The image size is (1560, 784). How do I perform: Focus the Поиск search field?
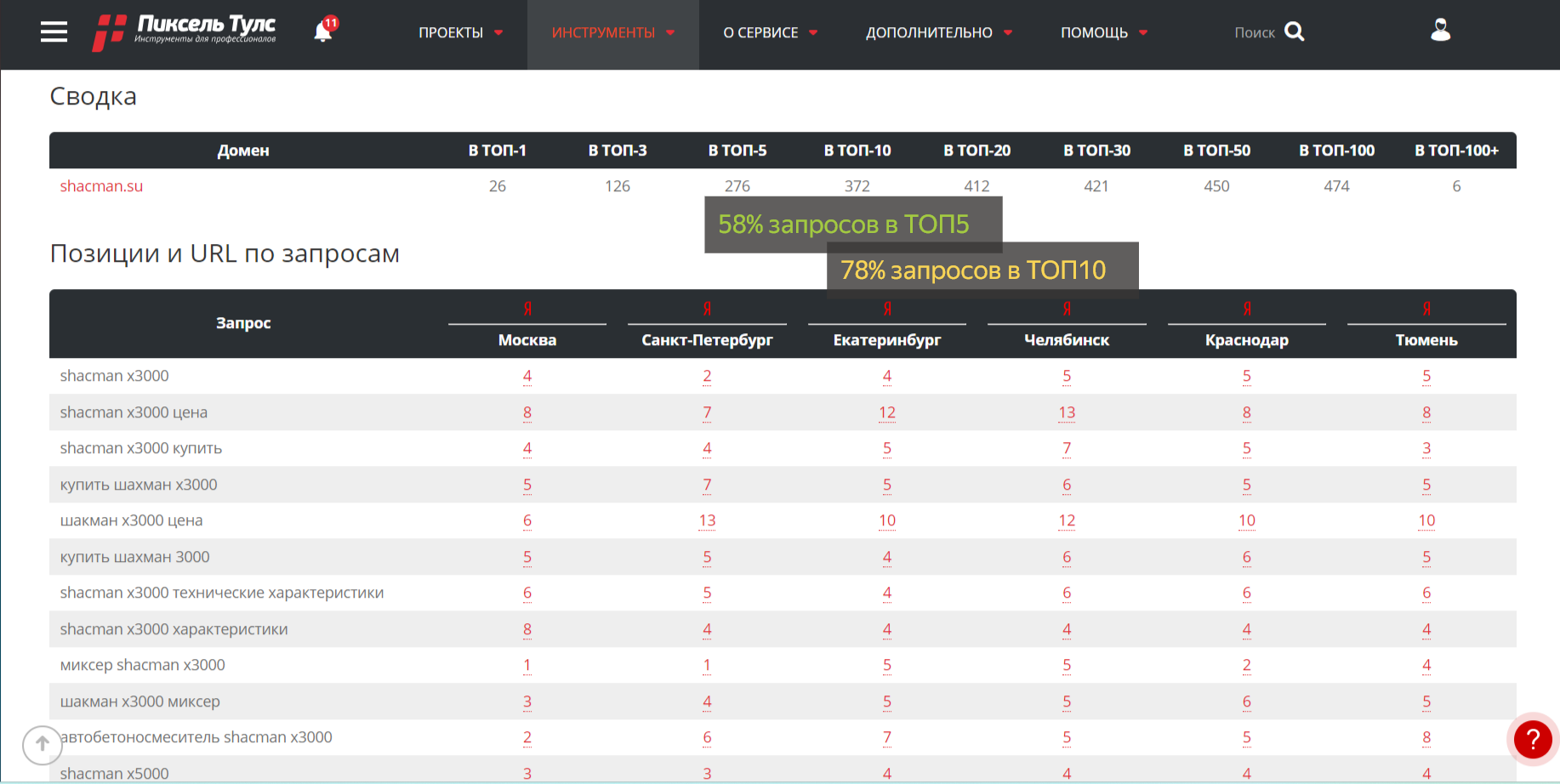tap(1255, 32)
